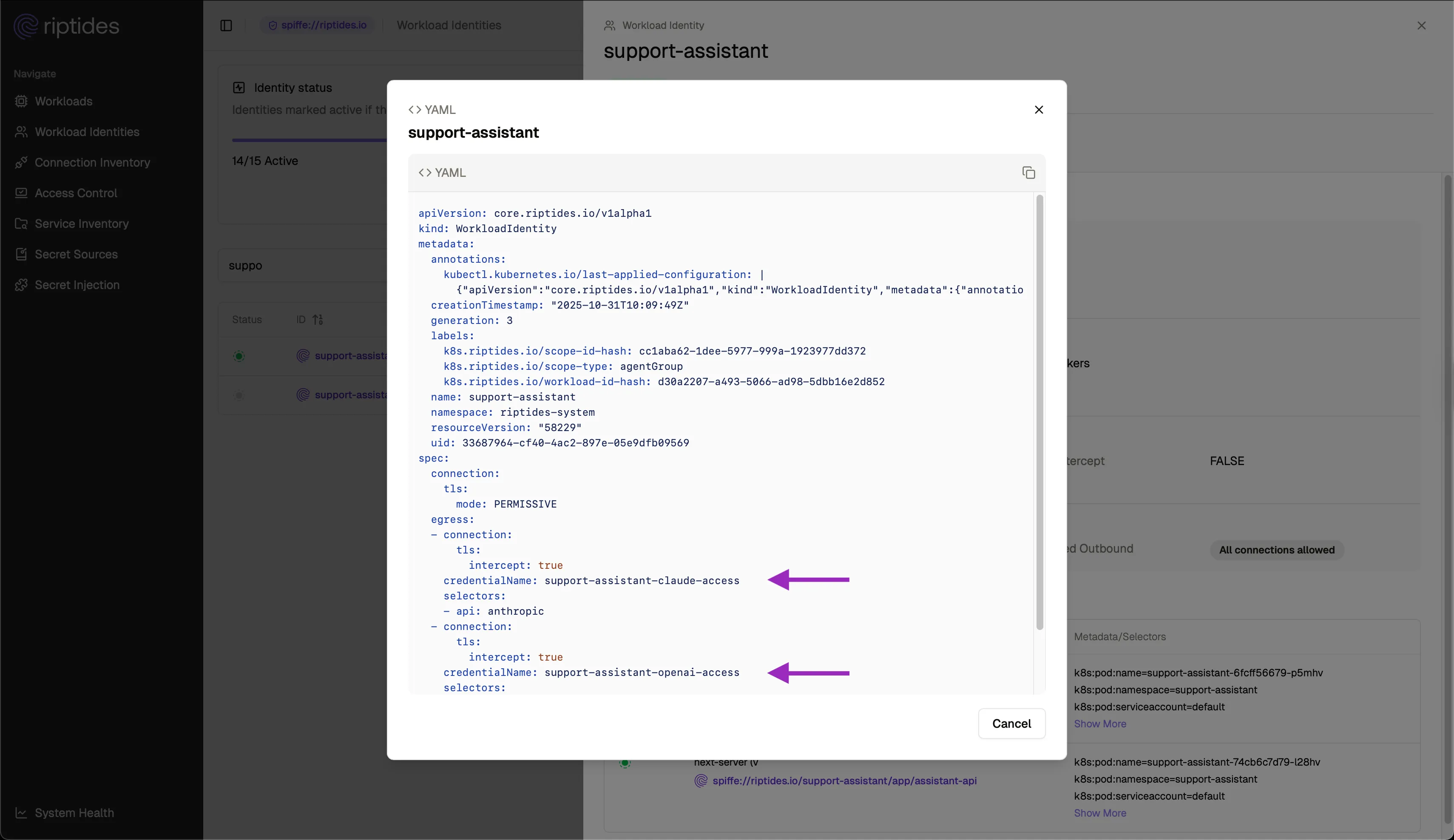Click the Workload Identity header icon

click(611, 25)
